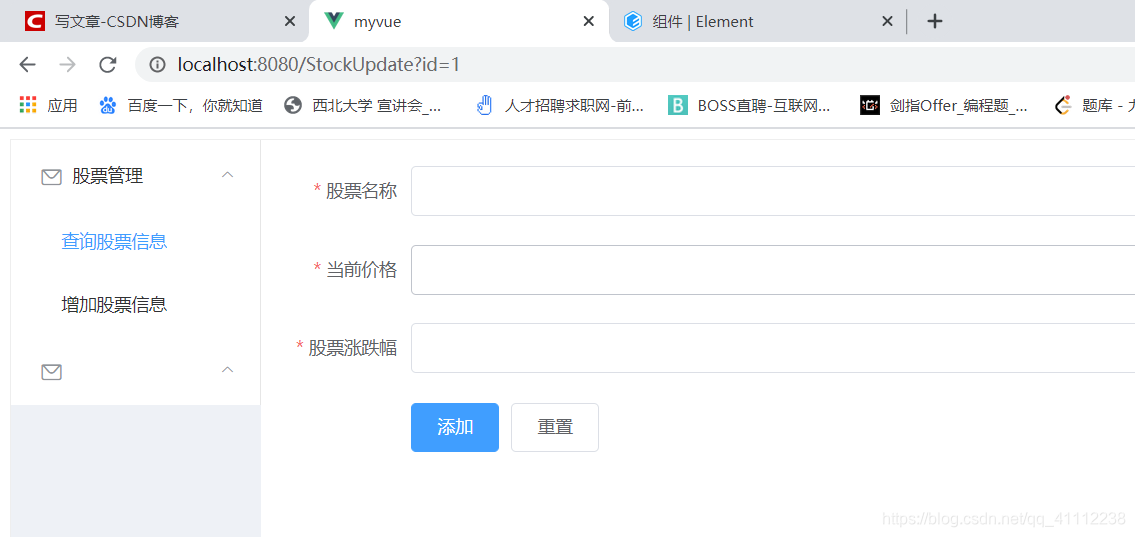
Task: Open the 组件 | Element tab
Action: [x=759, y=22]
